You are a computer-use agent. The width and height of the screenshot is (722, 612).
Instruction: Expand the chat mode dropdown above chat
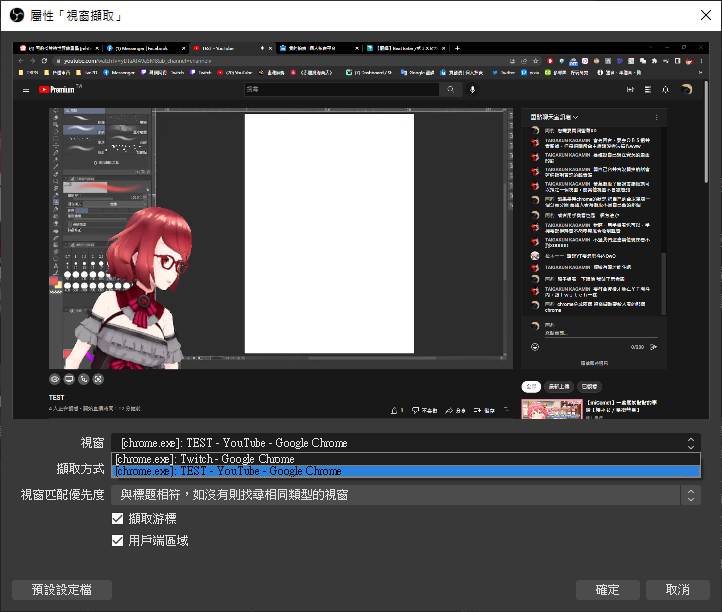coord(554,117)
